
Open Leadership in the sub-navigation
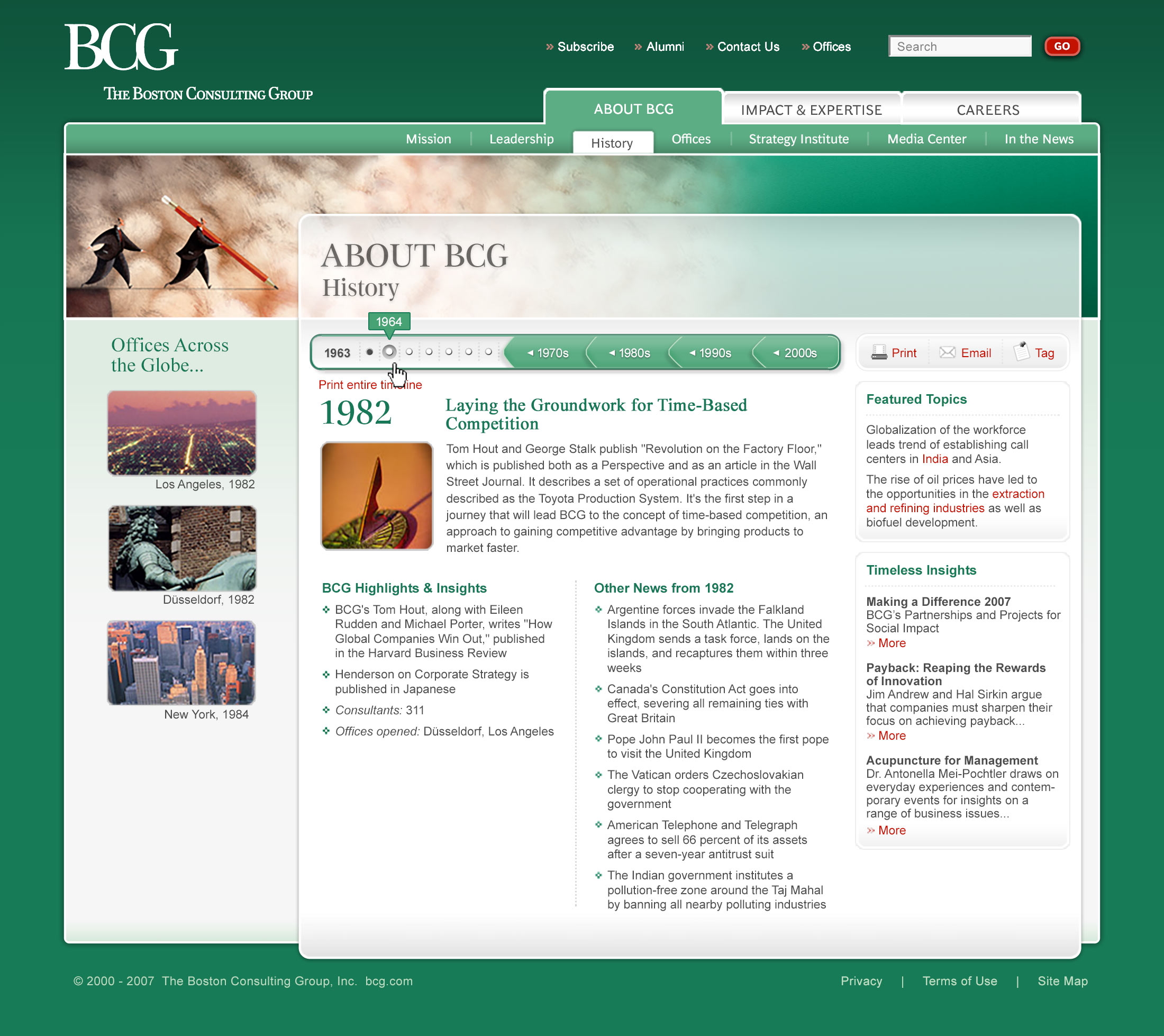521,139
